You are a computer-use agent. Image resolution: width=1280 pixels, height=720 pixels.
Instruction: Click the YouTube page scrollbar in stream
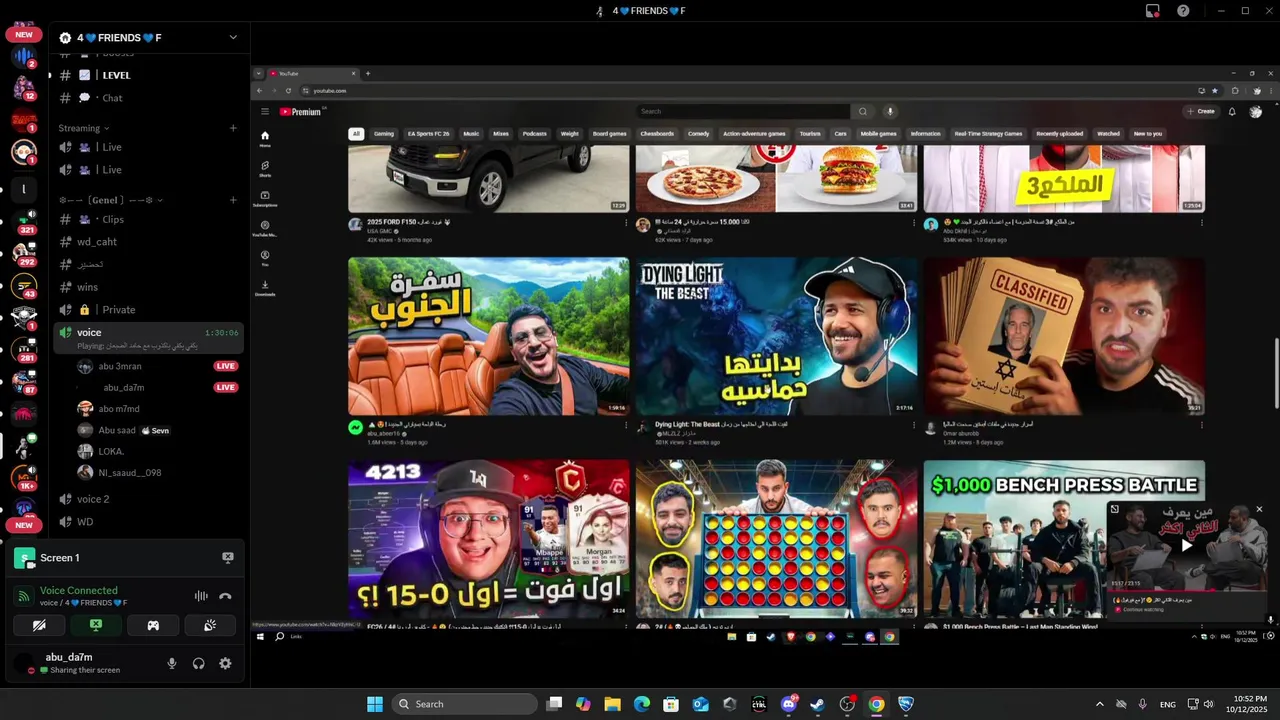(1275, 372)
